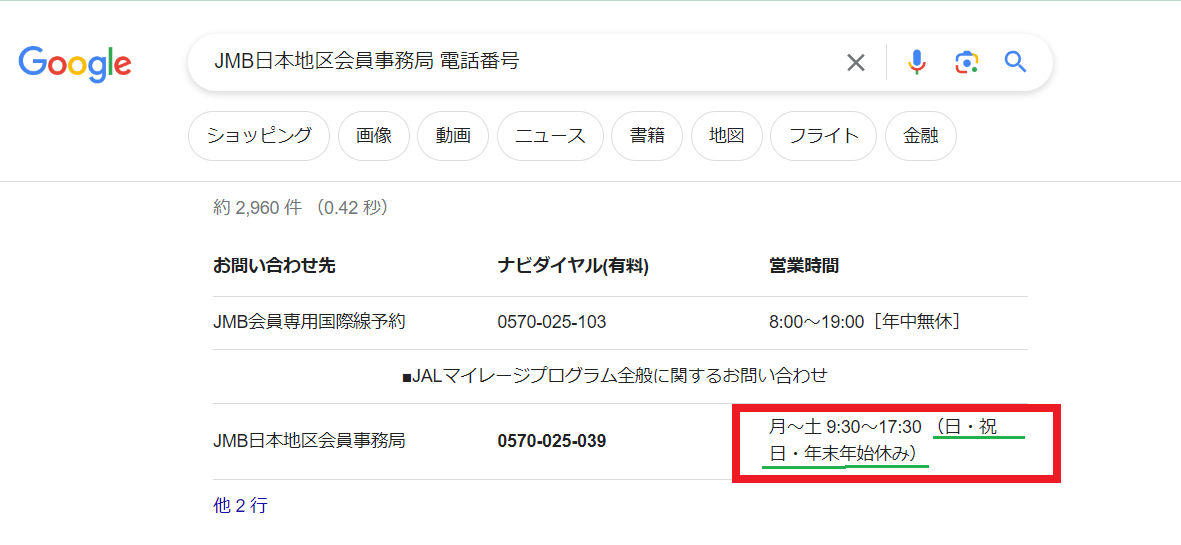Select the 画像 filter chip
The height and width of the screenshot is (545, 1181).
point(374,136)
